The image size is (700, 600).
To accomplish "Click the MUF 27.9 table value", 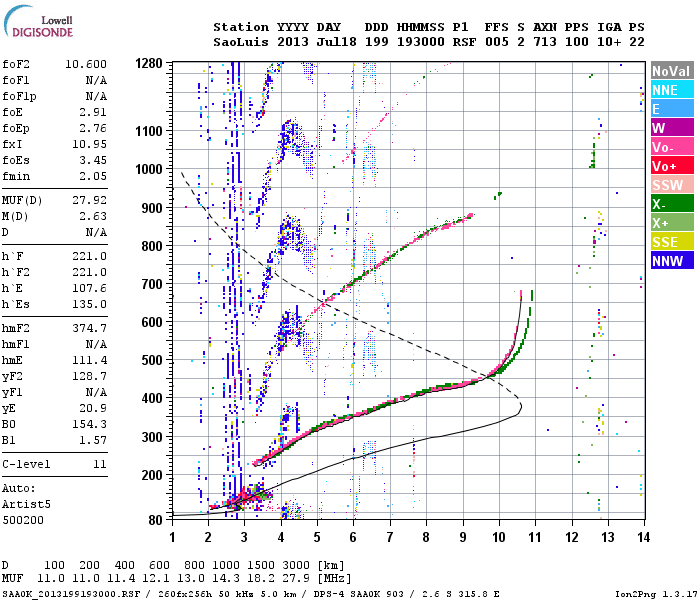I will [296, 579].
